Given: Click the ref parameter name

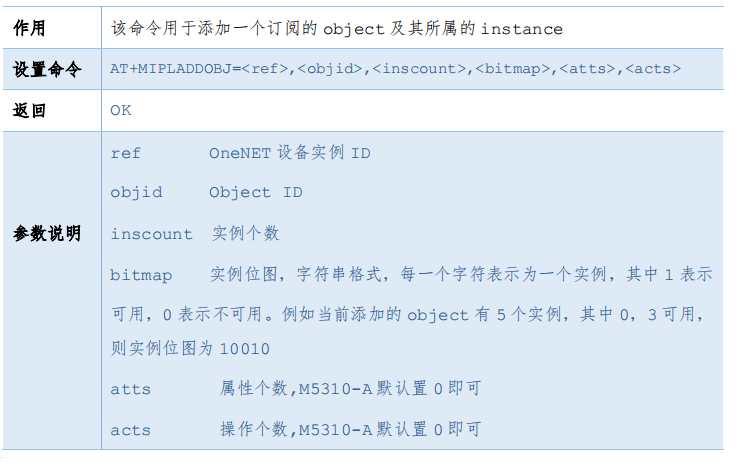Looking at the screenshot, I should pos(125,153).
